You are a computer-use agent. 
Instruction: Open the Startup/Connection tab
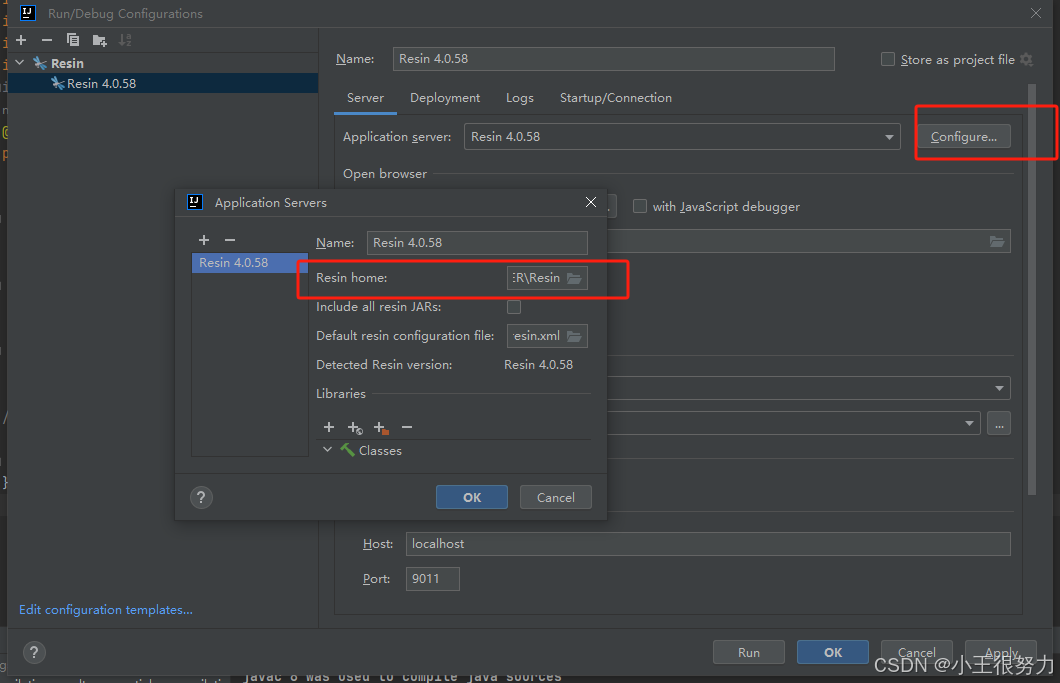point(616,98)
